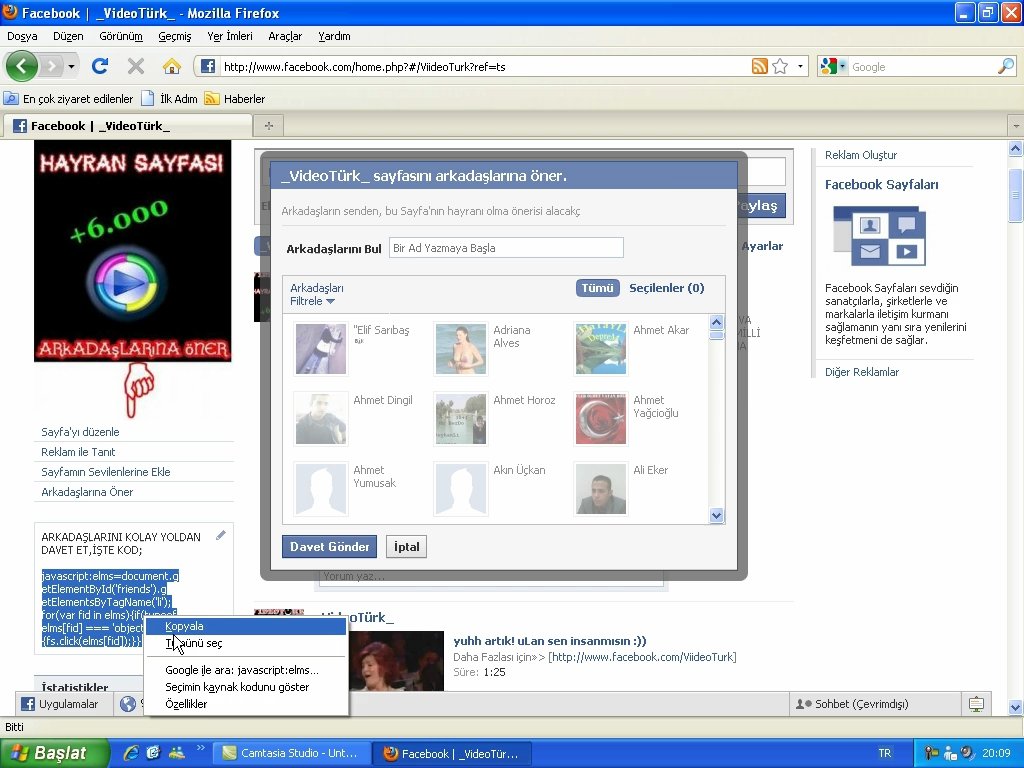
Task: Click the İptal button
Action: tap(406, 547)
